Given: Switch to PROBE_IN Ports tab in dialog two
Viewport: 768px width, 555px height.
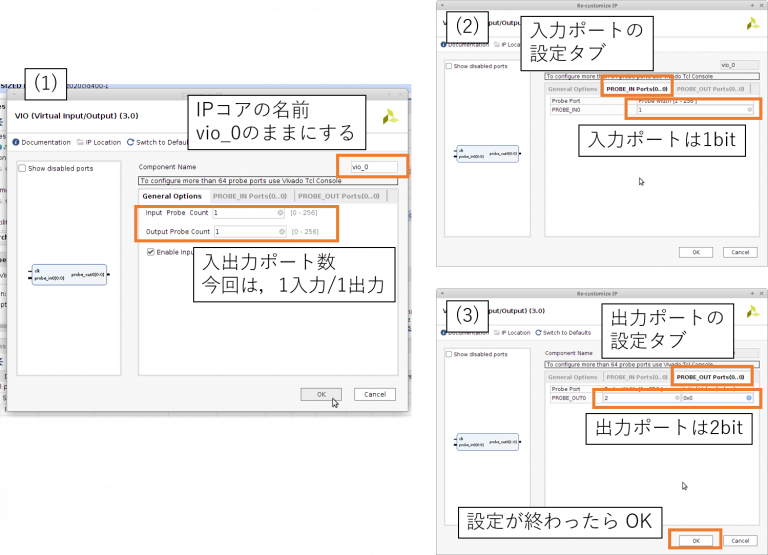Looking at the screenshot, I should coord(635,89).
